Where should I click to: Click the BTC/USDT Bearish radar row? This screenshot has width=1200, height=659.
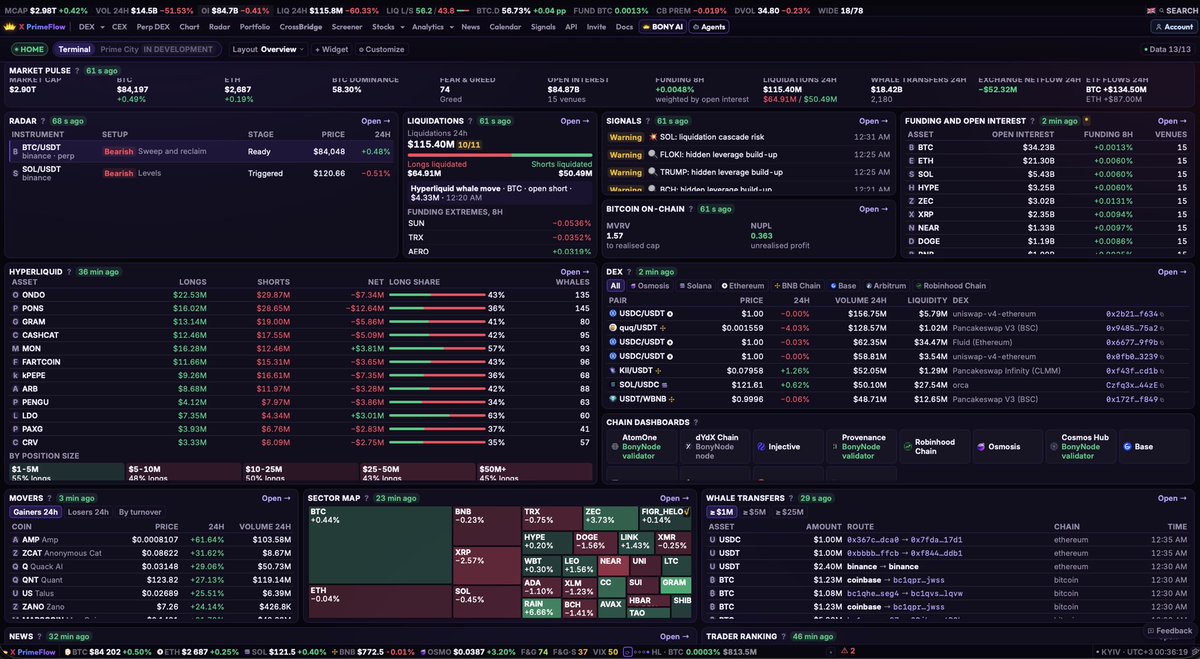(x=200, y=152)
